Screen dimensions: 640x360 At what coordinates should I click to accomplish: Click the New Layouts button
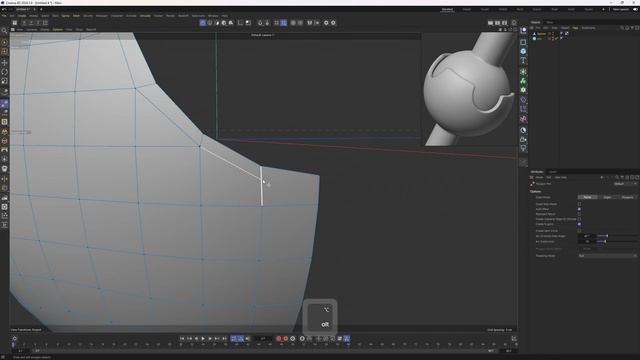pos(621,9)
